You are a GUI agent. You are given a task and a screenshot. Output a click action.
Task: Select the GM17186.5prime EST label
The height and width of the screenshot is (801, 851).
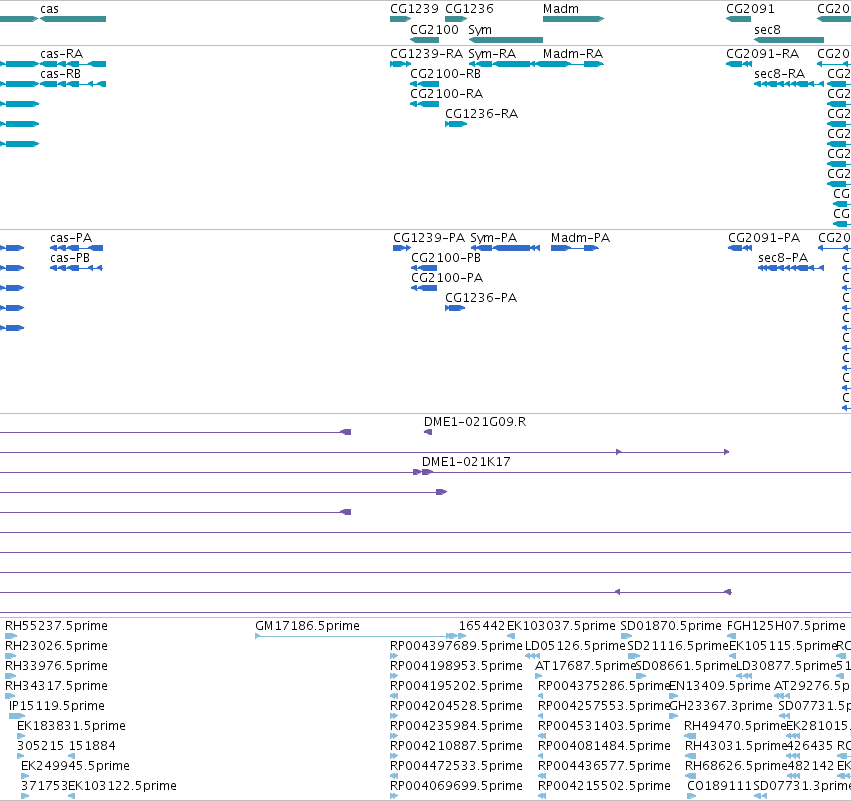click(x=307, y=626)
